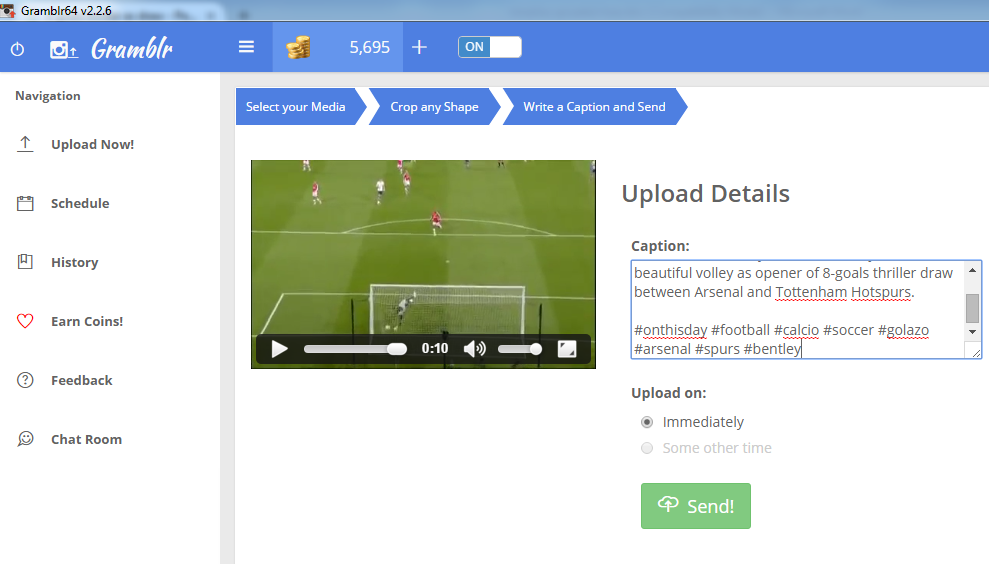Viewport: 989px width, 564px height.
Task: Click the Gramblr64 title bar app icon
Action: [8, 11]
